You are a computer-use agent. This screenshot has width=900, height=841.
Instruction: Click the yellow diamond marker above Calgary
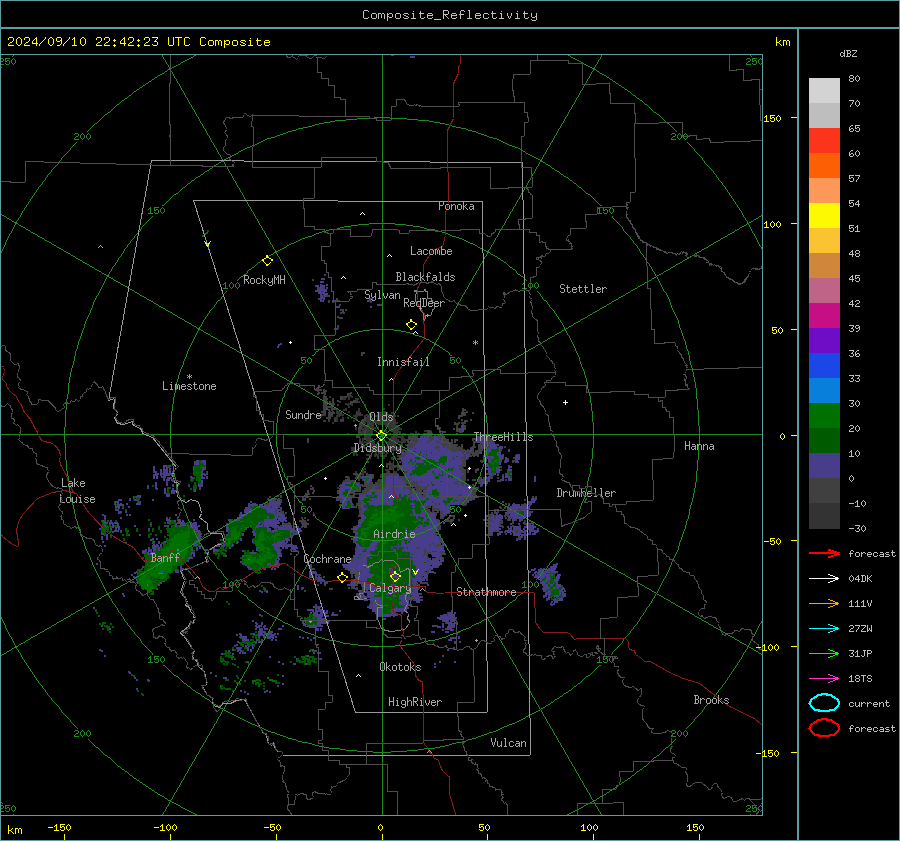tap(395, 576)
